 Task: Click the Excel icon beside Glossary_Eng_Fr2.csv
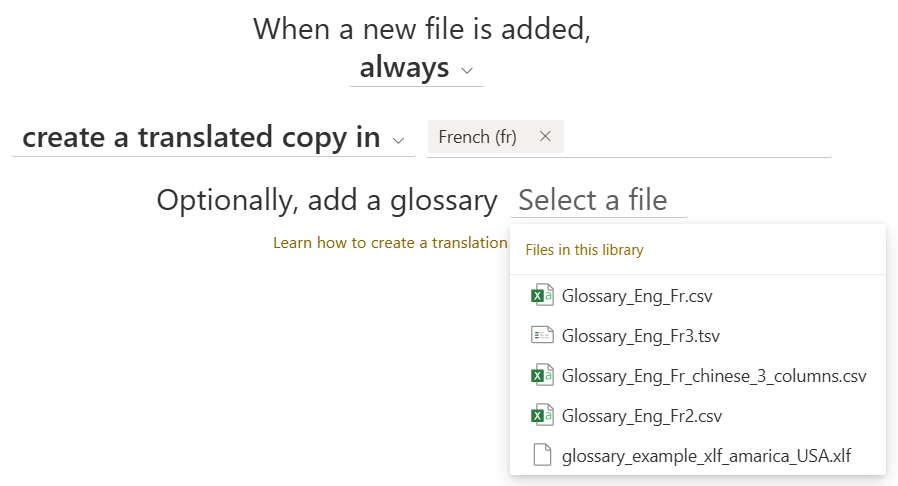tap(542, 416)
